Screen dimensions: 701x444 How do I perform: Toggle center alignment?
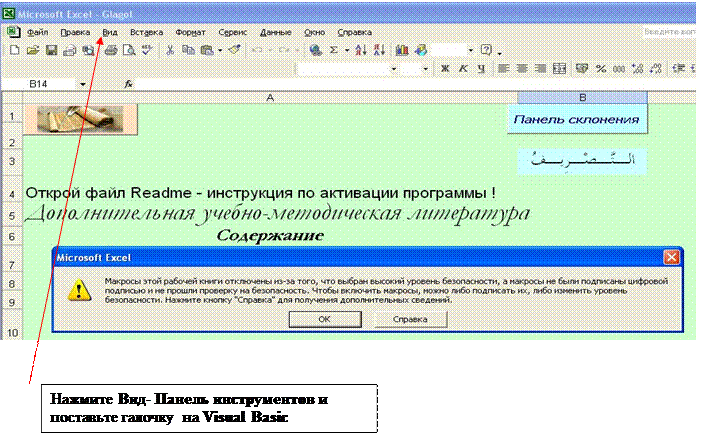click(x=522, y=68)
